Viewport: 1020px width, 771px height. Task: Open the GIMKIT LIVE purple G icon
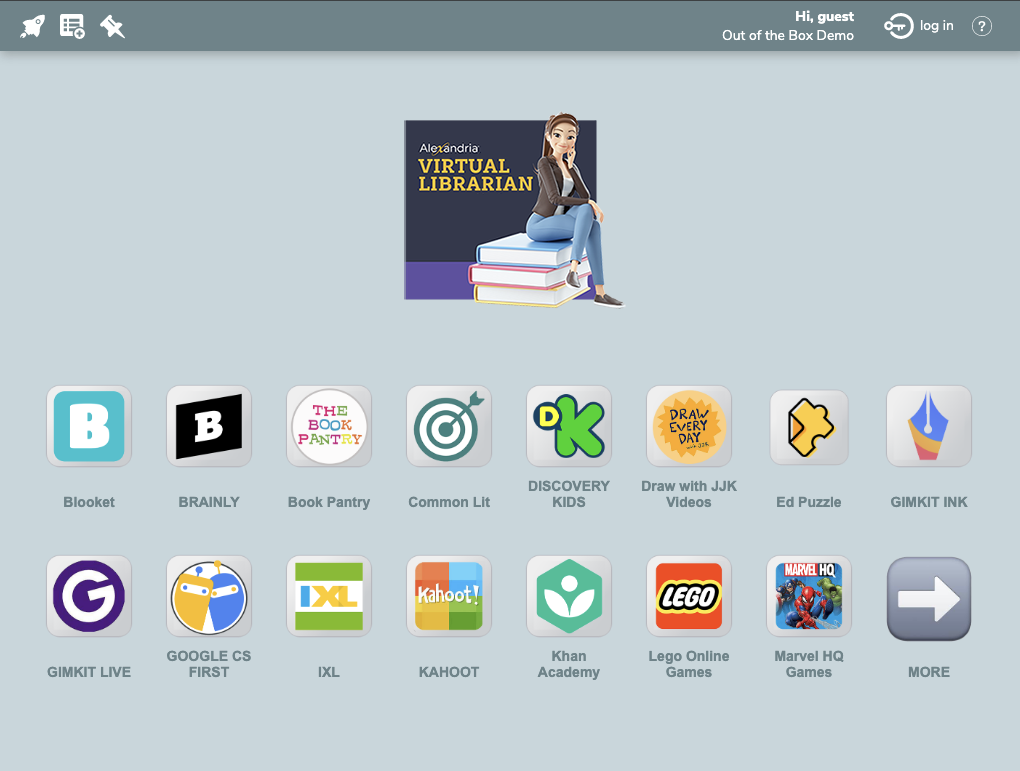pos(89,596)
